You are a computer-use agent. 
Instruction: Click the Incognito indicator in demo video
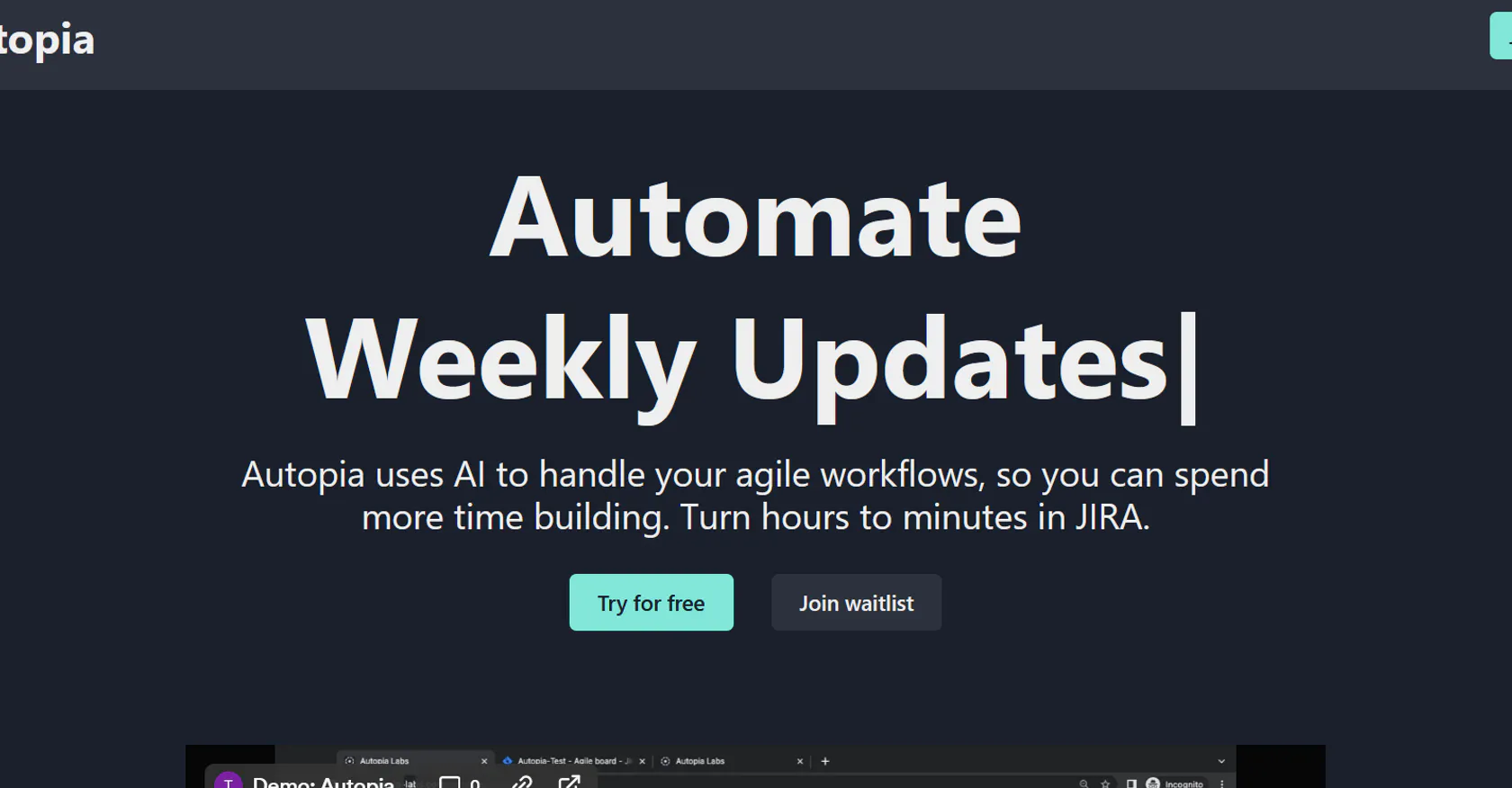(1174, 784)
